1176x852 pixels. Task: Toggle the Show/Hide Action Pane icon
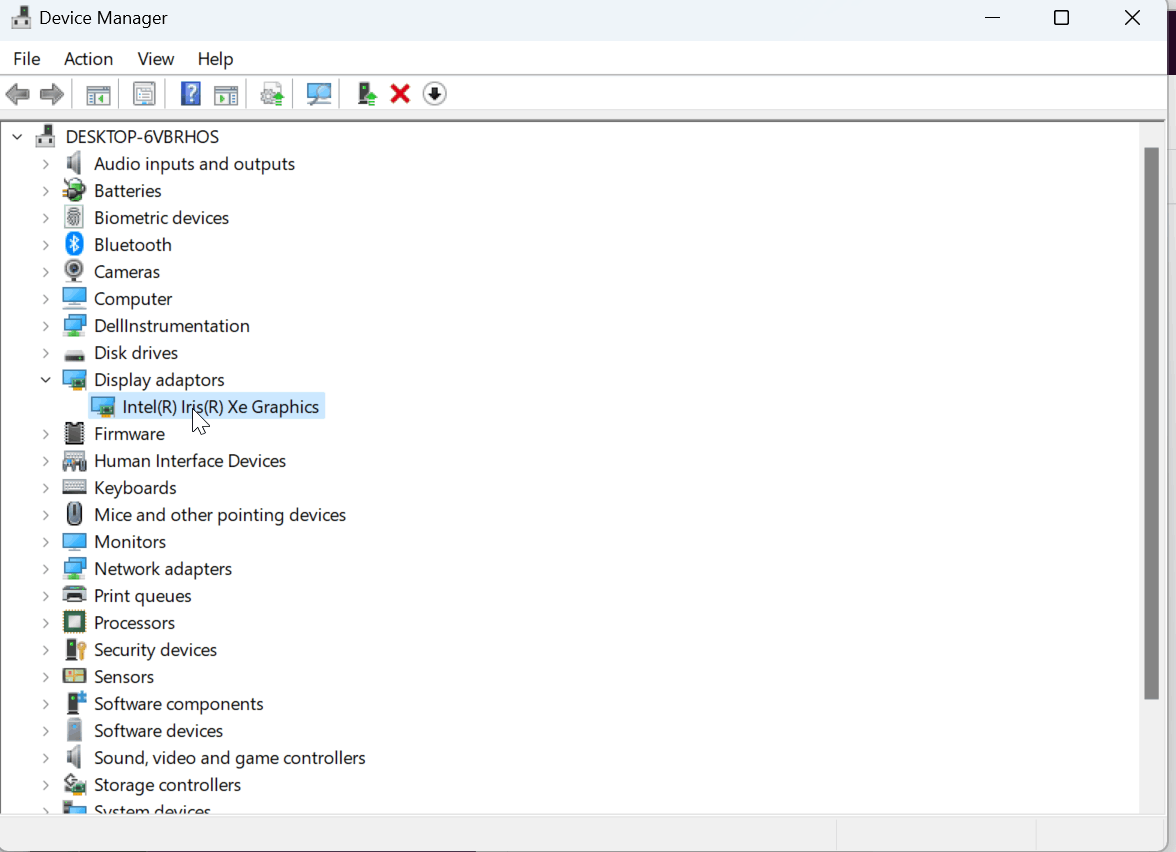[226, 94]
